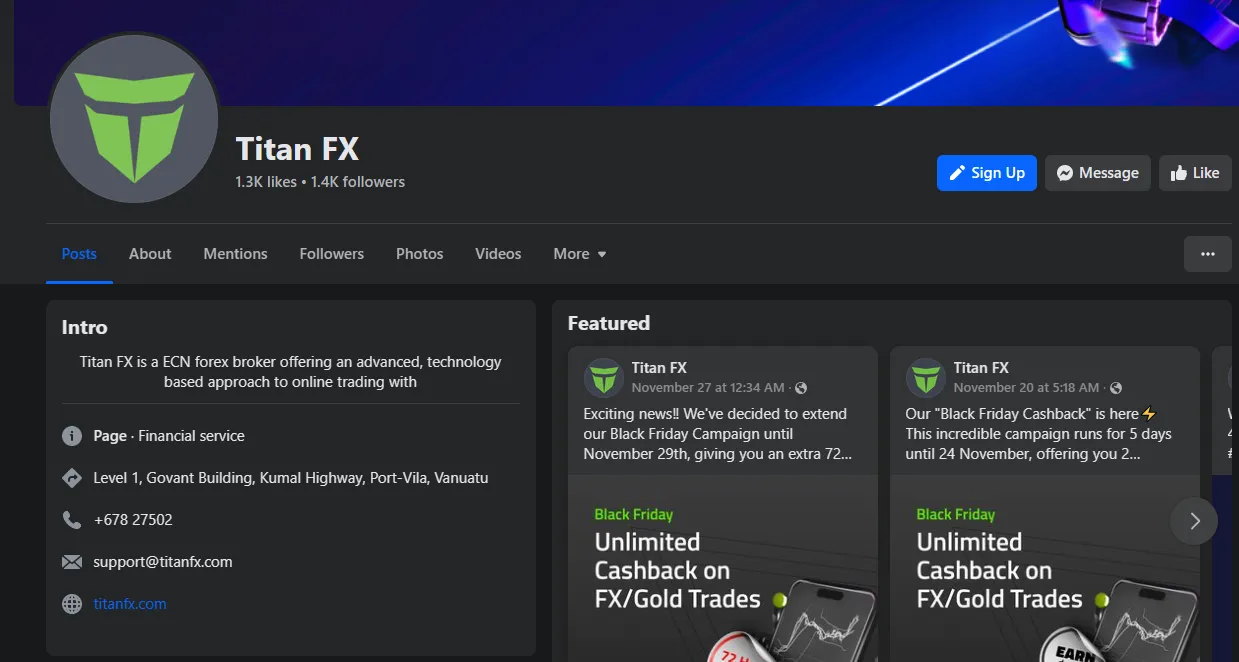Image resolution: width=1239 pixels, height=662 pixels.
Task: Open Messenger via the Message button
Action: pyautogui.click(x=1098, y=173)
